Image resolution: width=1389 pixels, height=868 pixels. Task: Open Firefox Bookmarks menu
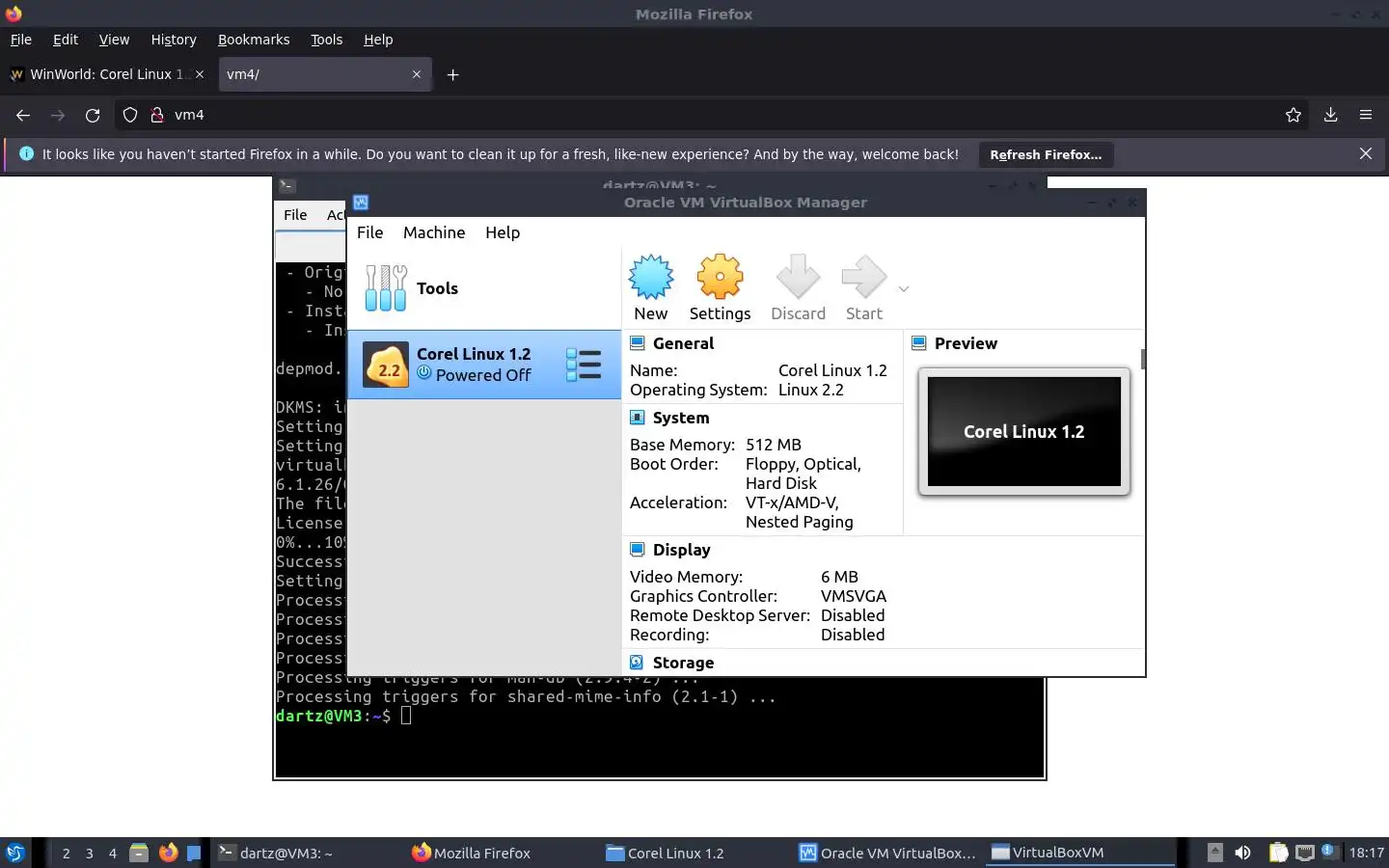254,40
